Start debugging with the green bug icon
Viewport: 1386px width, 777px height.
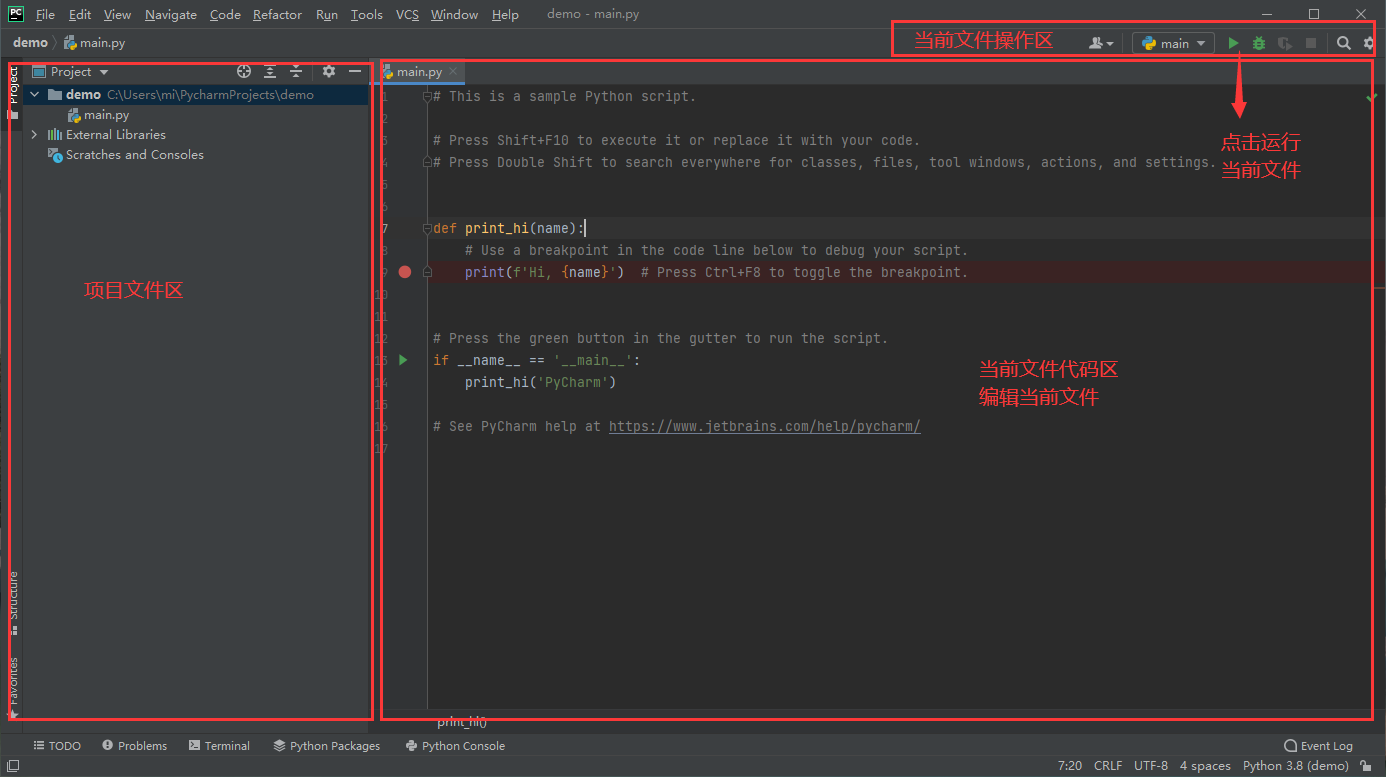coord(1259,43)
